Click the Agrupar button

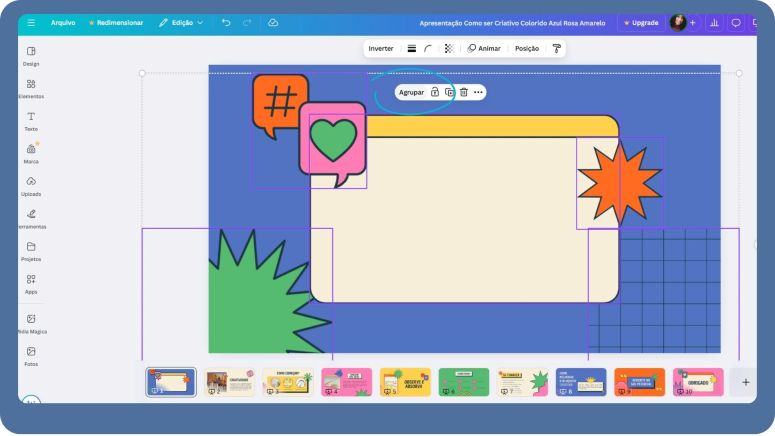pyautogui.click(x=411, y=92)
